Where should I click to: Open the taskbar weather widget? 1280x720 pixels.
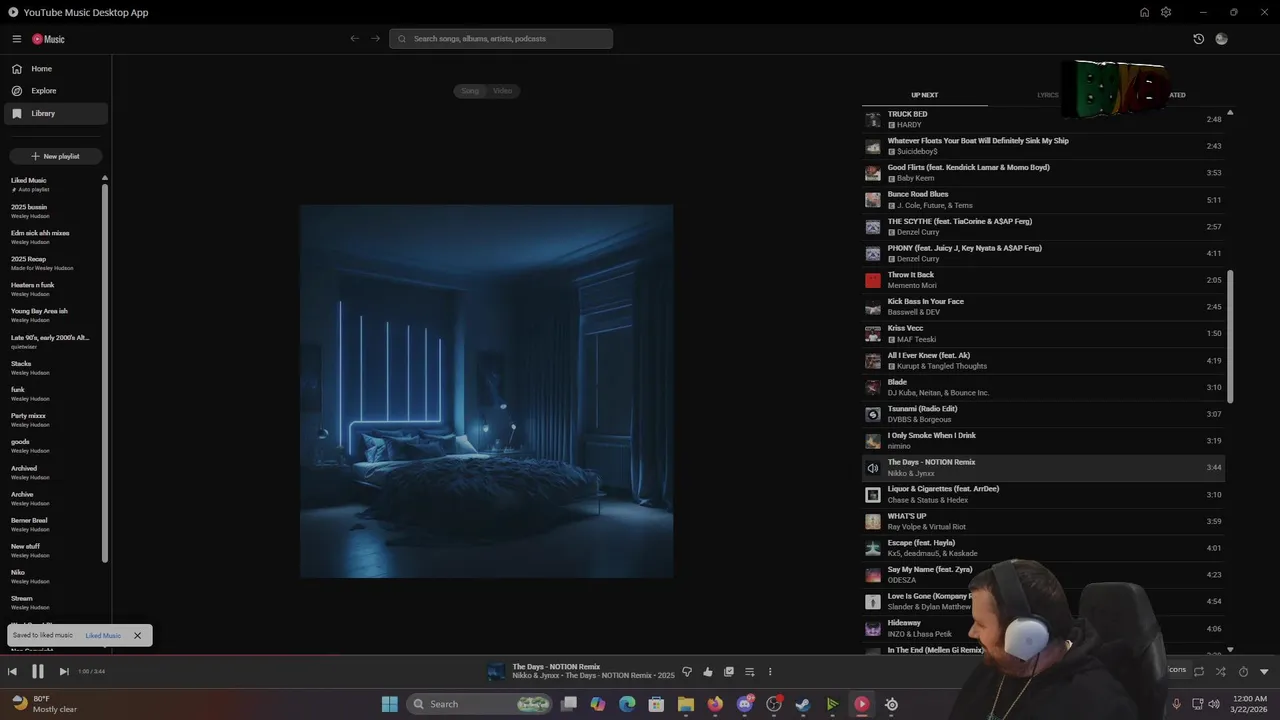pos(43,704)
